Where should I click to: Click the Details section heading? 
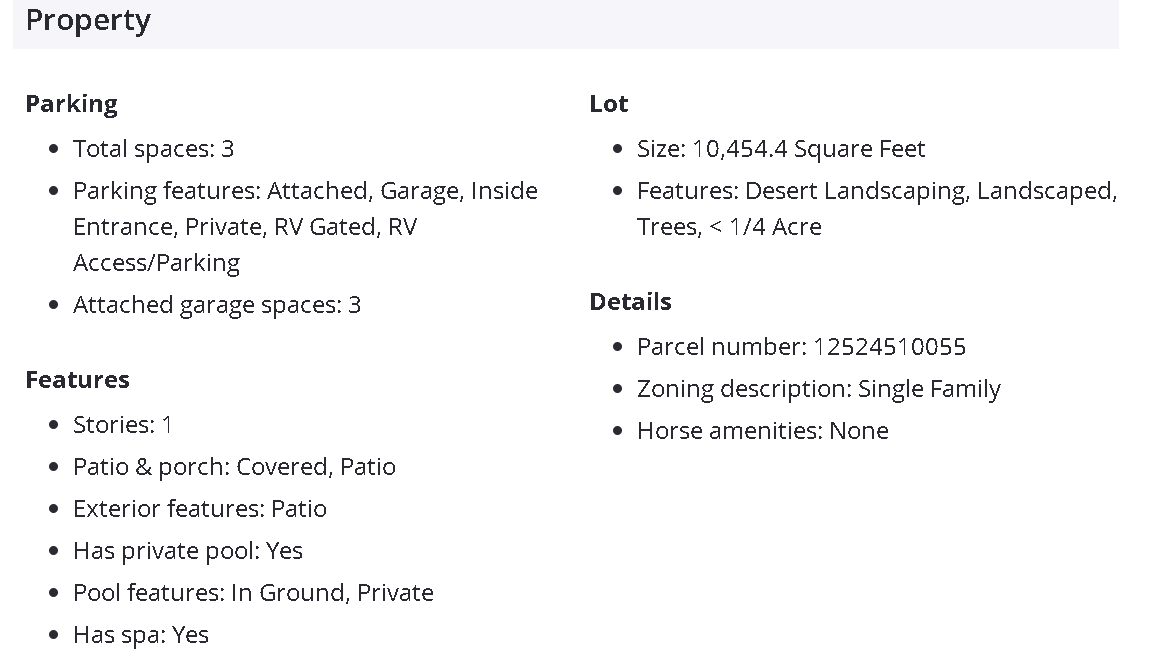click(x=630, y=302)
